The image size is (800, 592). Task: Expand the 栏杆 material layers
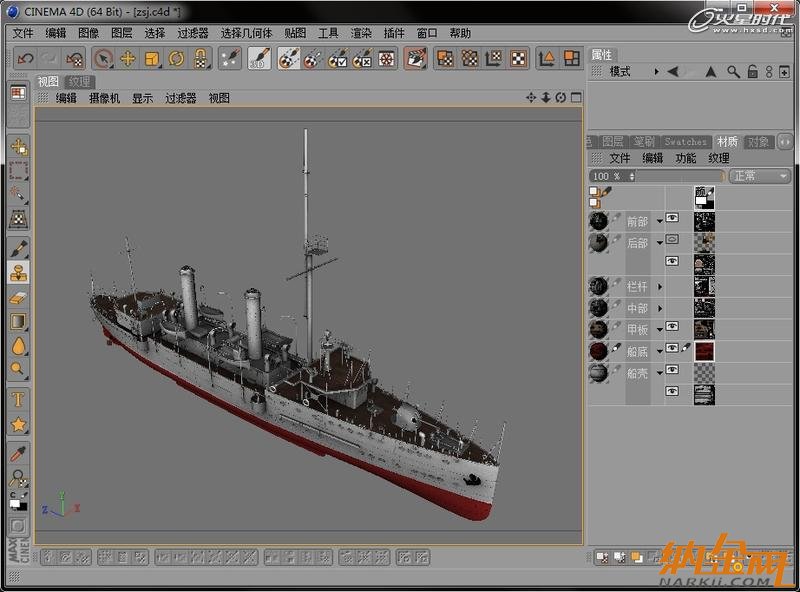(660, 286)
